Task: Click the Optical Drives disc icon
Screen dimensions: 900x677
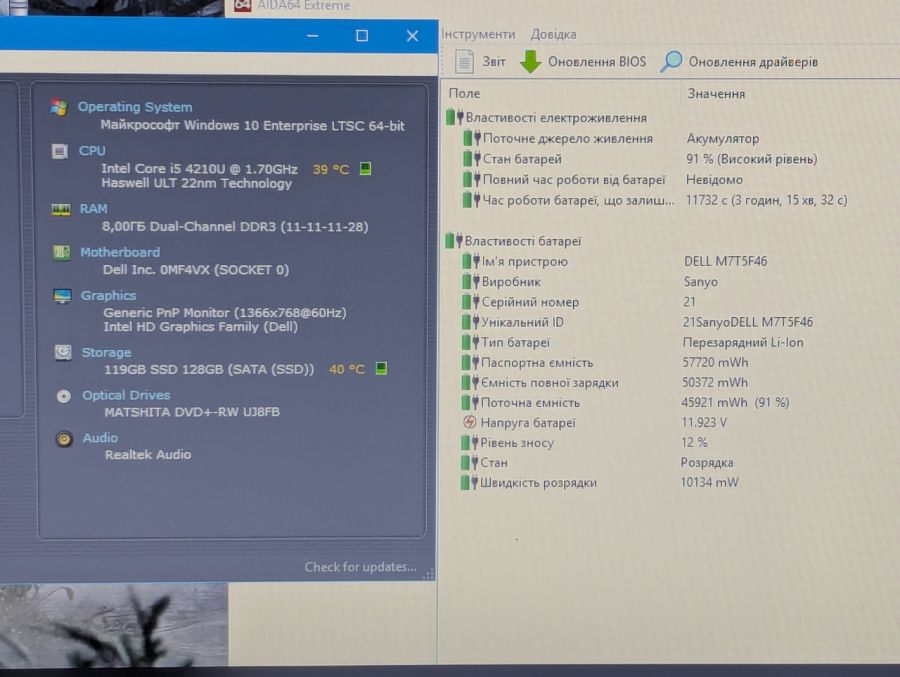Action: (x=64, y=396)
